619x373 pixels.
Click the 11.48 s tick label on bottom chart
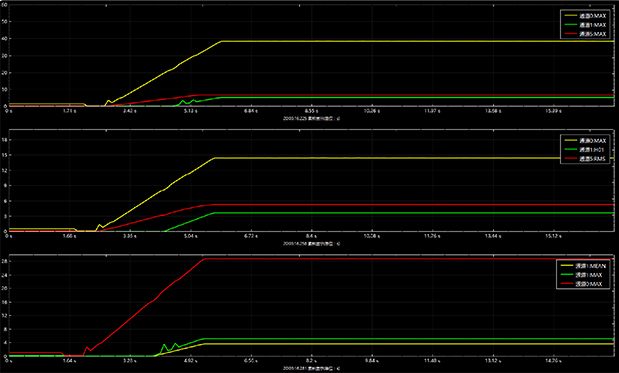432,361
